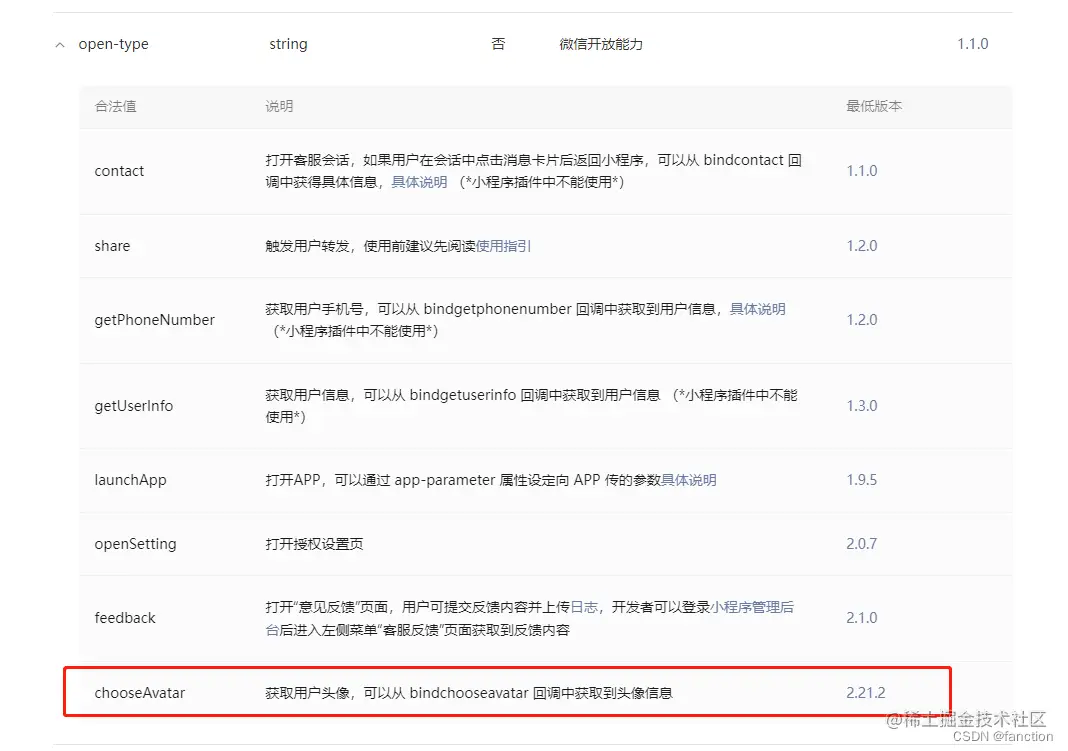Select the 微信开放能力 description text
This screenshot has width=1068, height=751.
coord(601,44)
